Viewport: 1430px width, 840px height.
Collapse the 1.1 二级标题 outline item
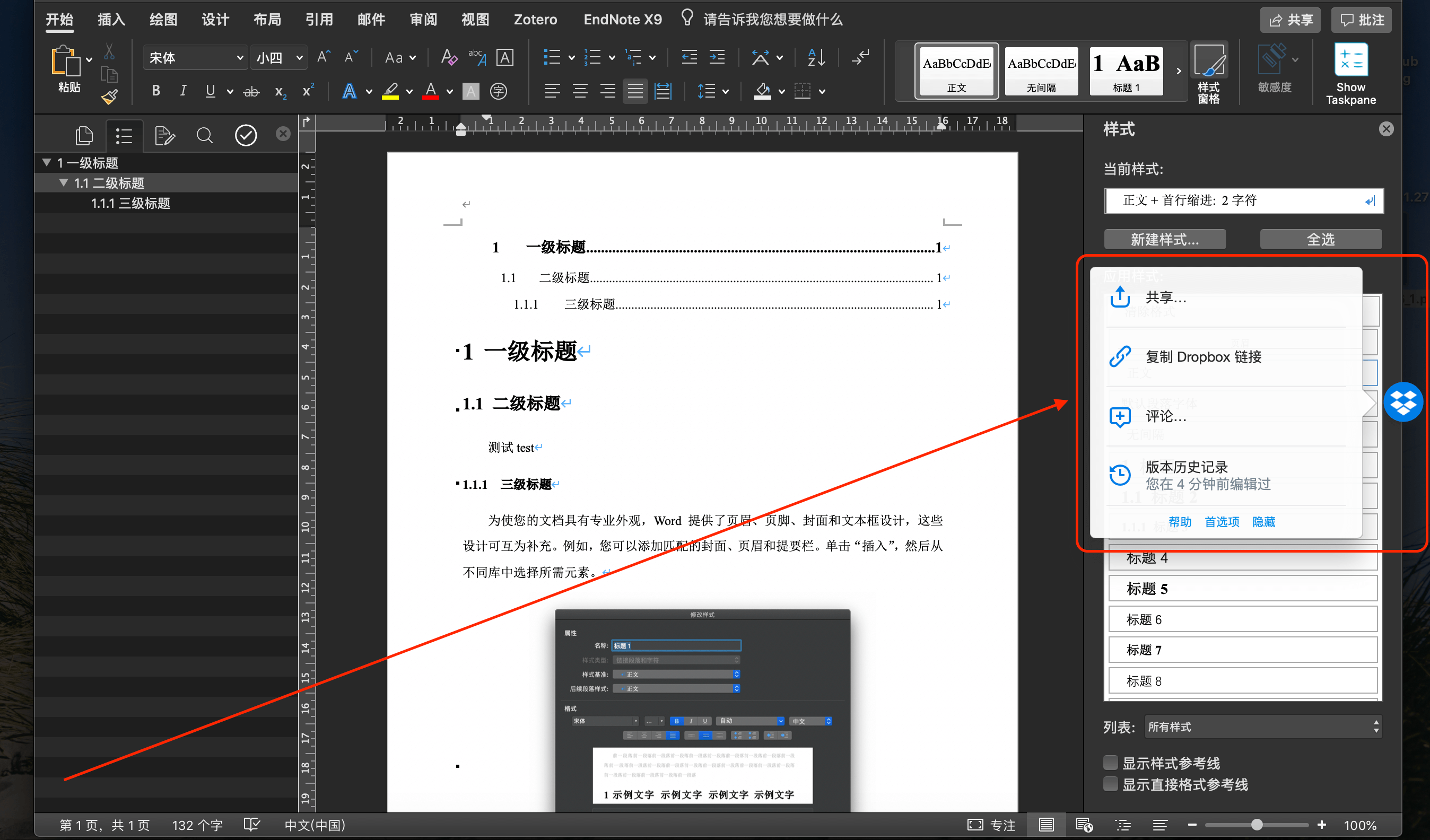click(x=64, y=182)
